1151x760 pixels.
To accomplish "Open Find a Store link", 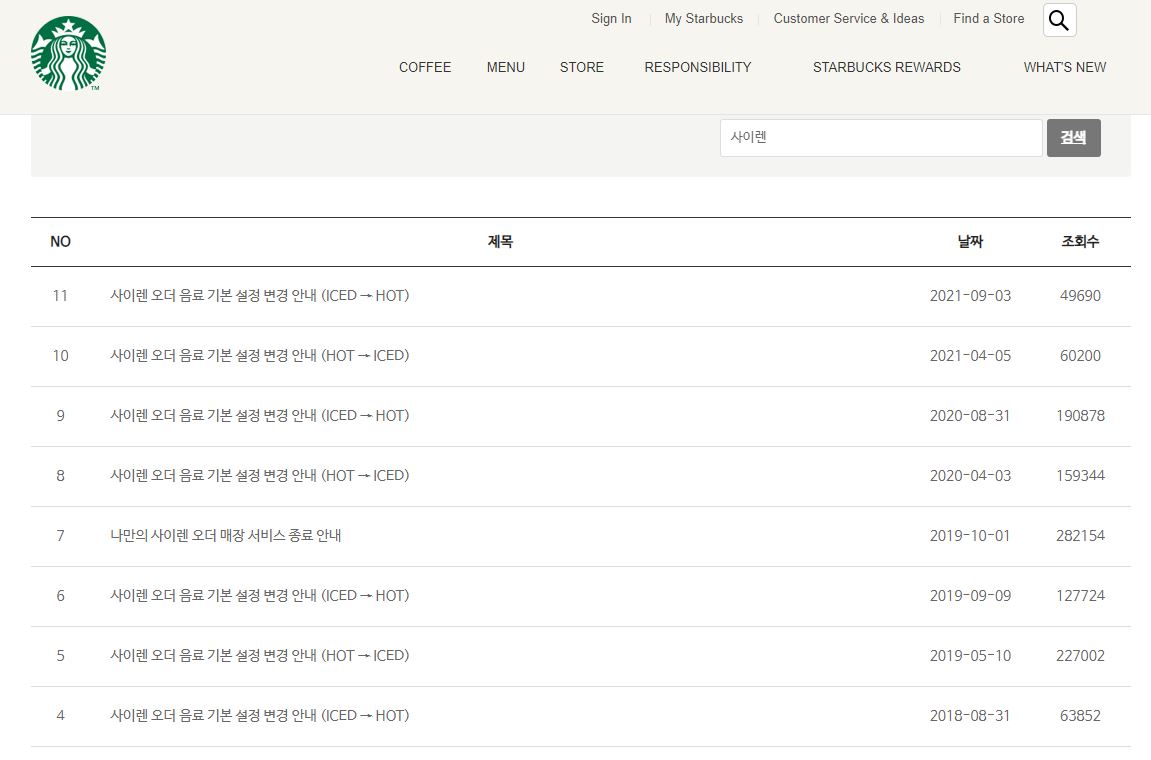I will [988, 18].
